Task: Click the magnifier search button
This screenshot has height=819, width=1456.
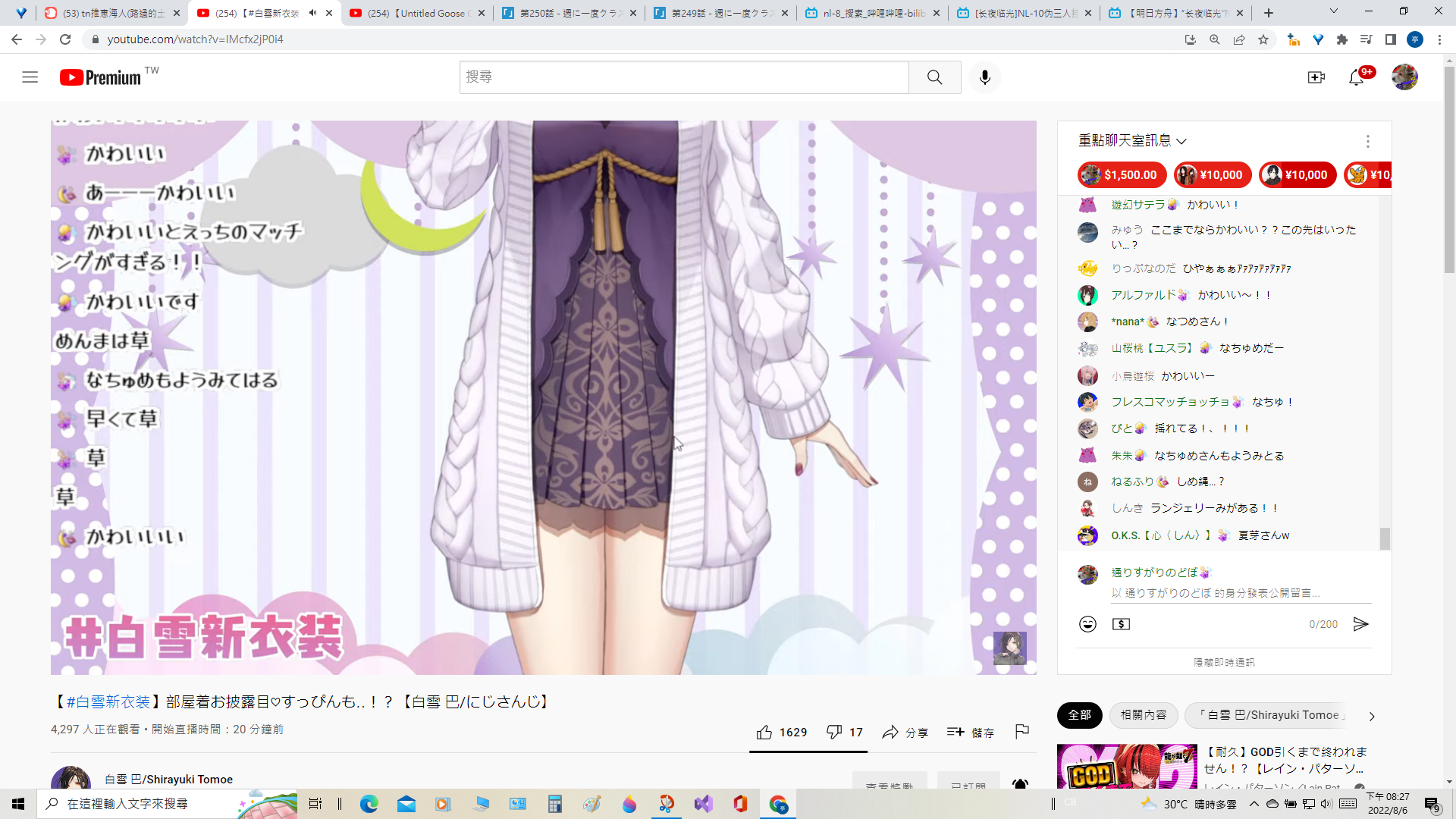Action: pos(934,77)
